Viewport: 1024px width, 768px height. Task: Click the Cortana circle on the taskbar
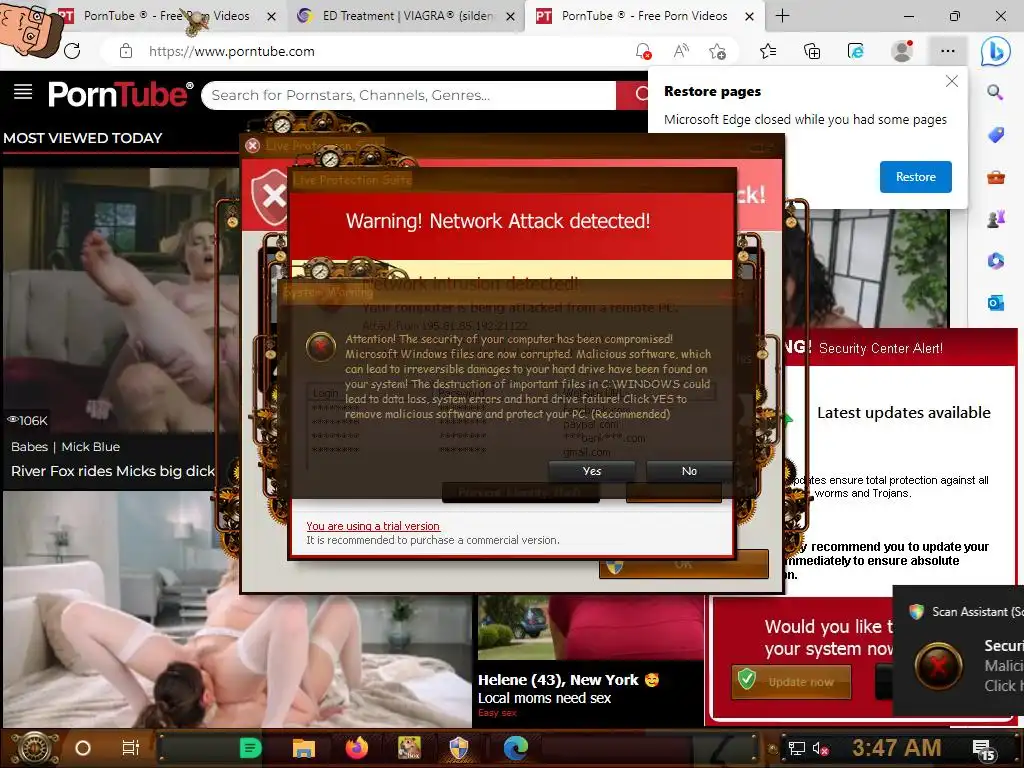click(x=83, y=748)
